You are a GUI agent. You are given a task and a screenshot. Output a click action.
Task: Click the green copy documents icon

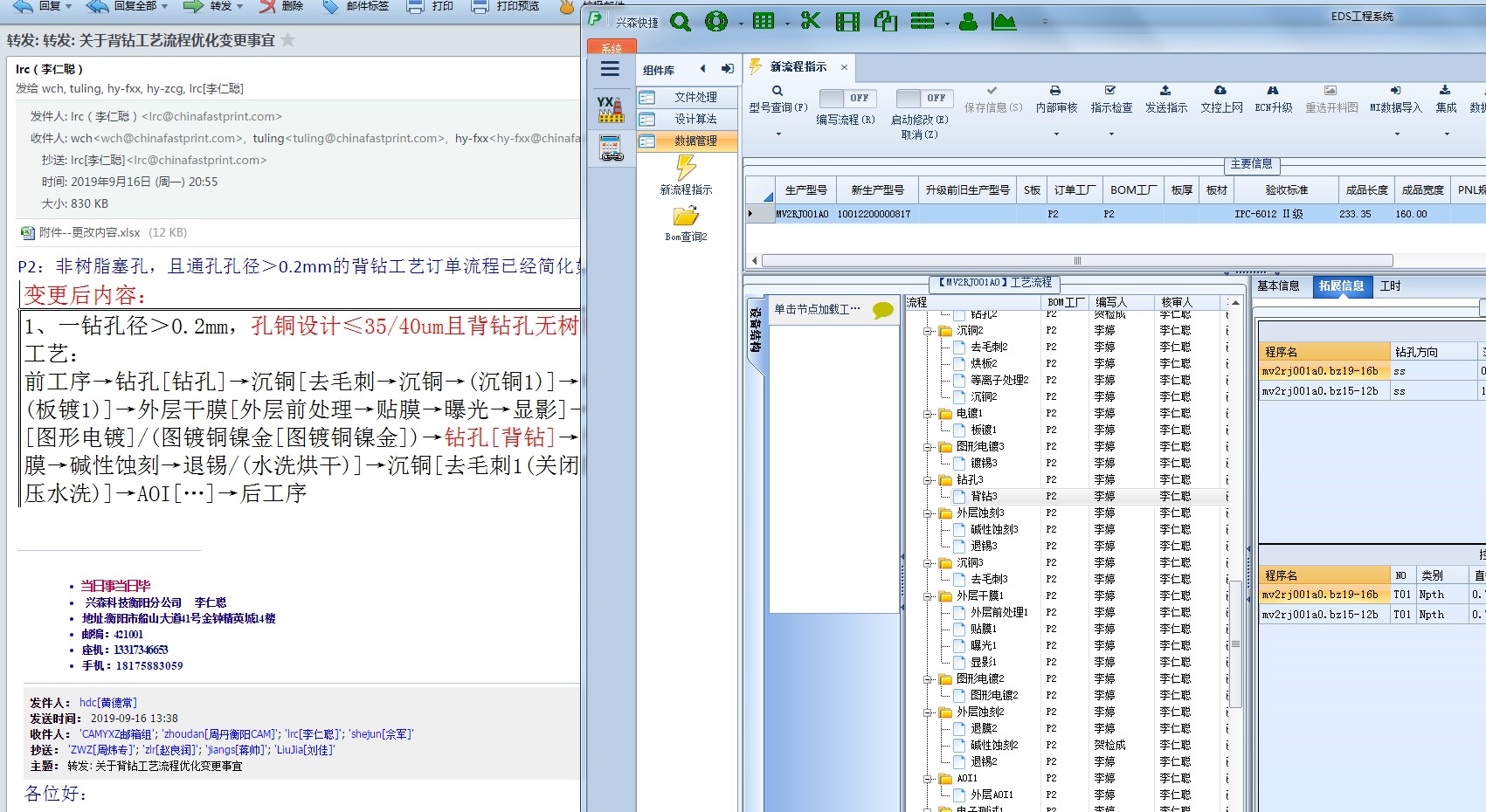point(885,21)
